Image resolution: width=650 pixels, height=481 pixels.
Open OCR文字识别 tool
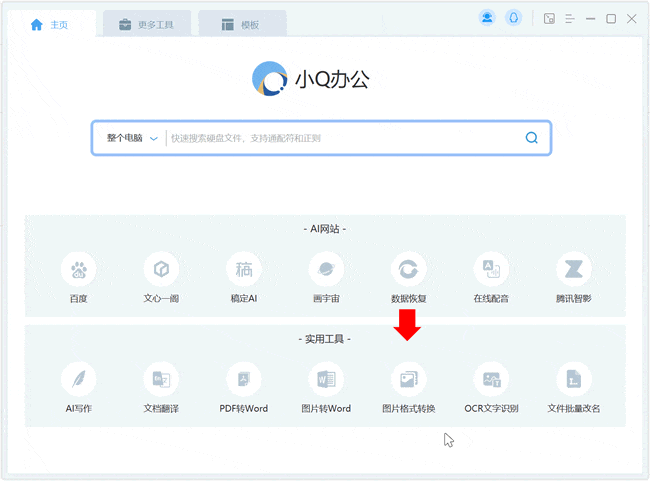[x=491, y=380]
